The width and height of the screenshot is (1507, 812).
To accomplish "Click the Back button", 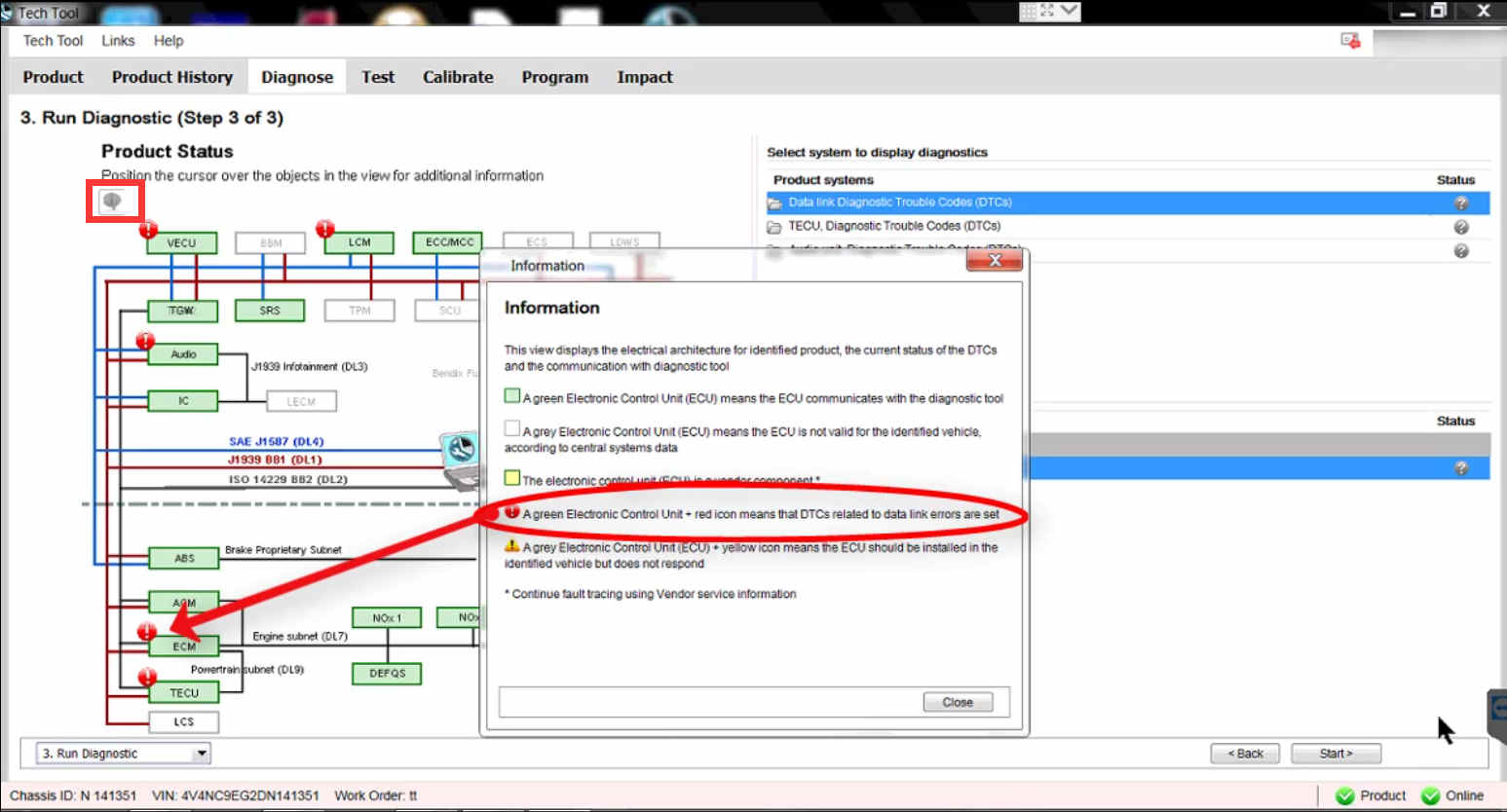I will coord(1245,754).
